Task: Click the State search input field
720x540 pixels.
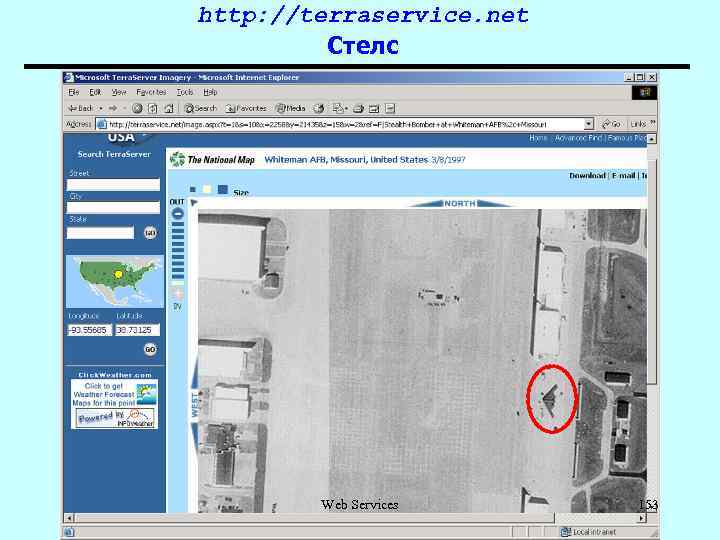Action: click(x=100, y=233)
